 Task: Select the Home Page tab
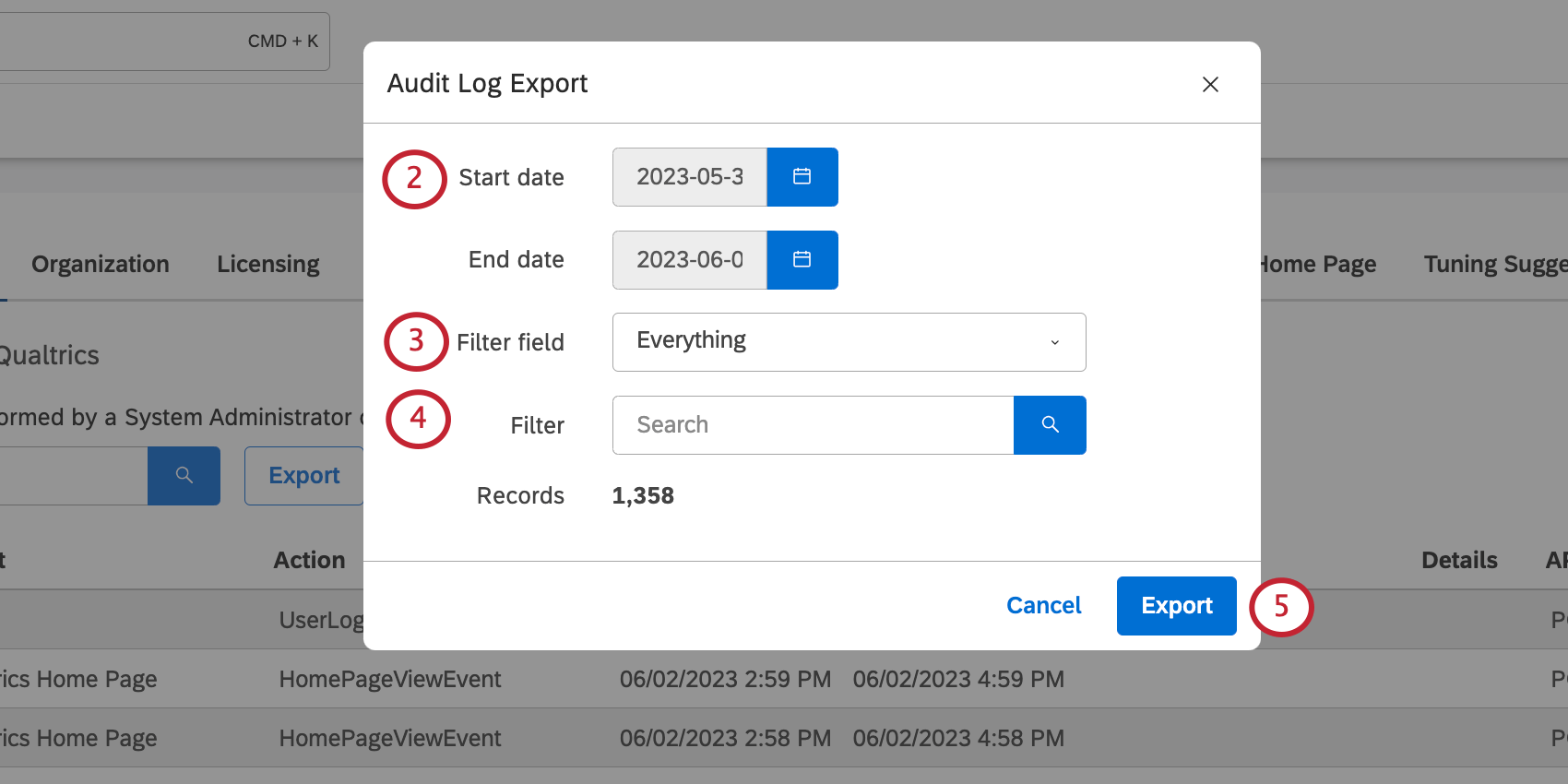pos(1318,265)
